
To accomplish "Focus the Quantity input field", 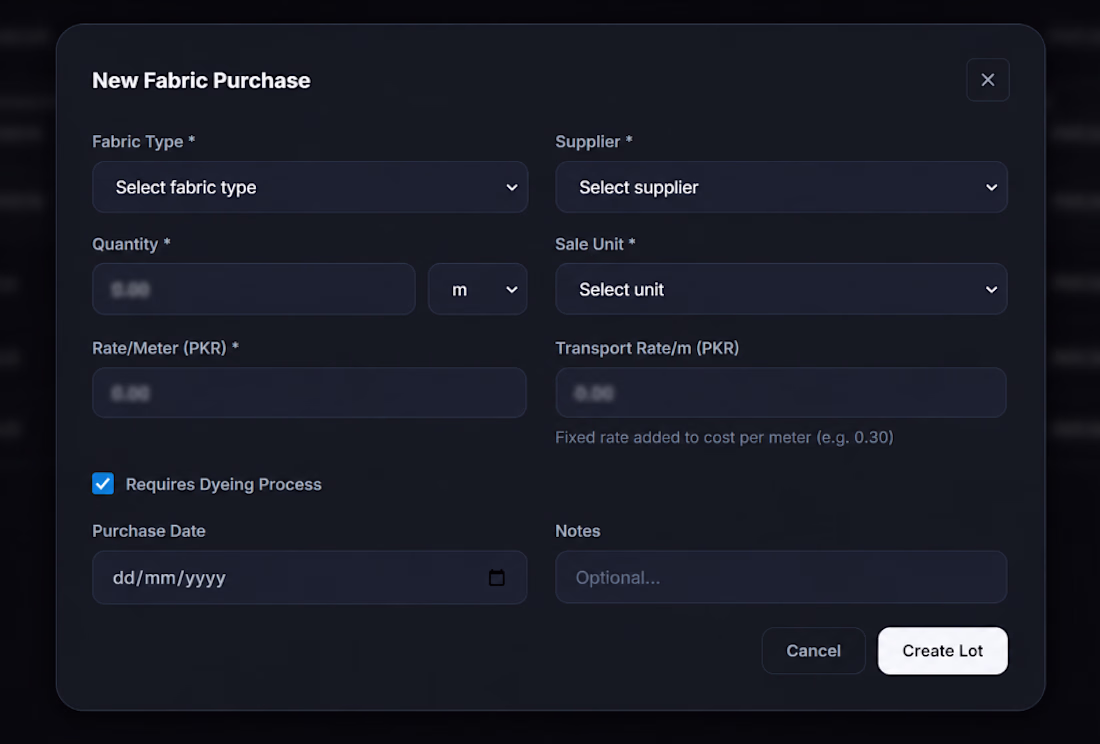I will point(254,290).
